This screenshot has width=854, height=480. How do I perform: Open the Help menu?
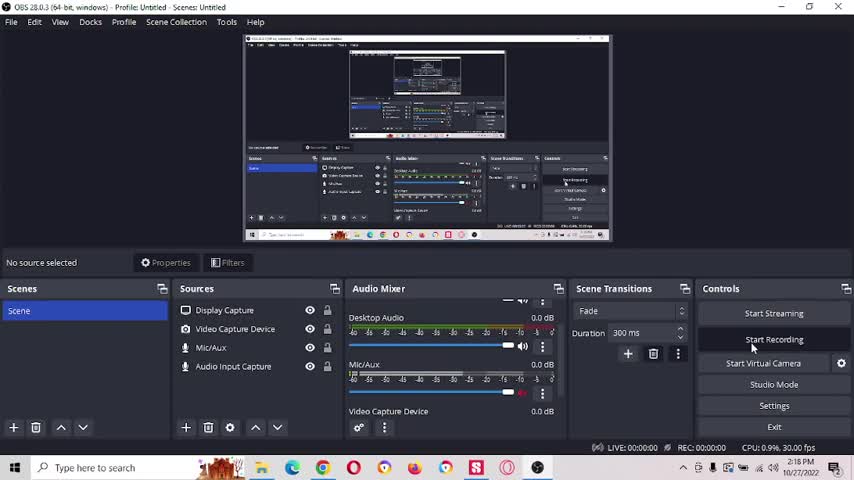[255, 22]
